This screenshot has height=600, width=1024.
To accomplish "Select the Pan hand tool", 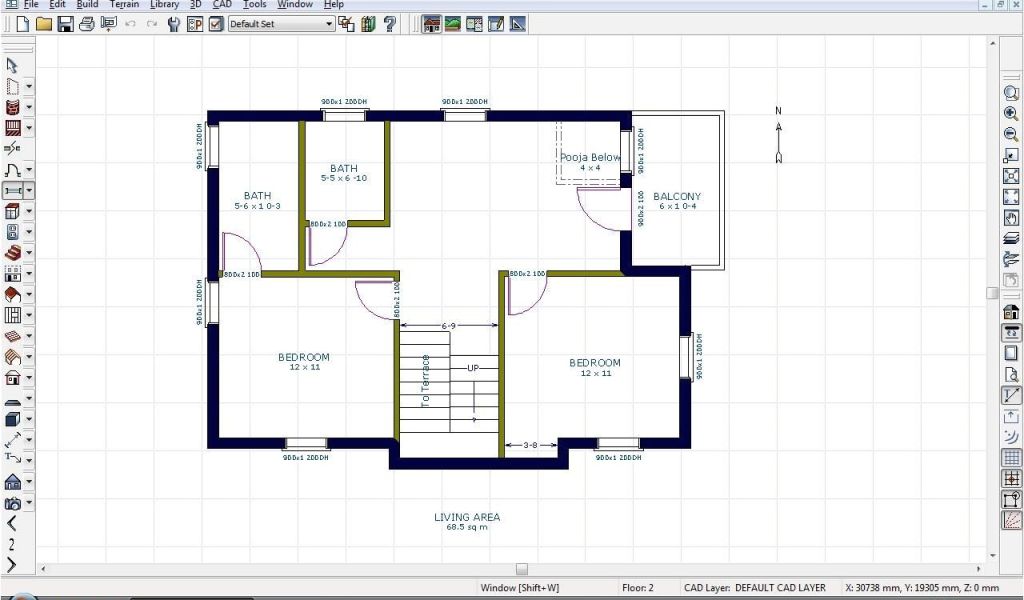I will pos(1011,218).
